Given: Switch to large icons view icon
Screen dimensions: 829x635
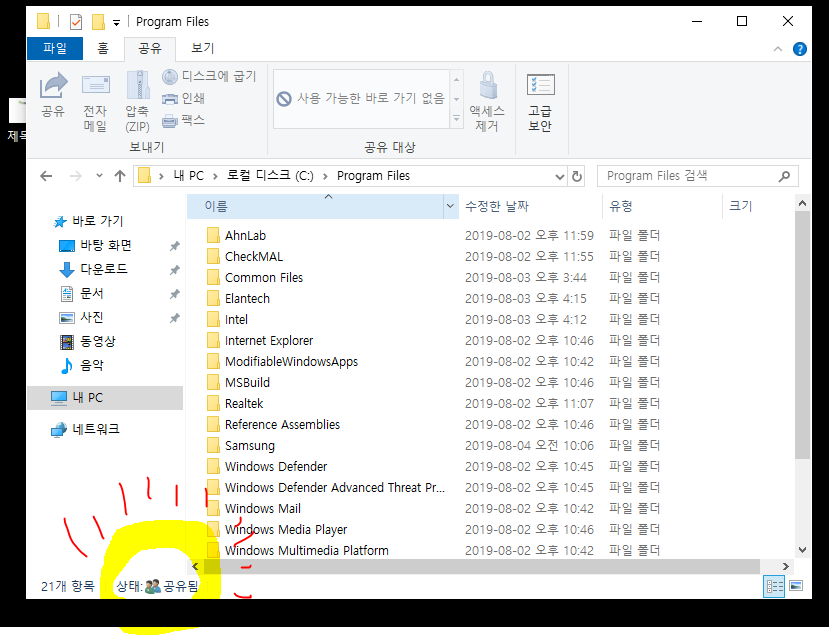Looking at the screenshot, I should pyautogui.click(x=796, y=586).
